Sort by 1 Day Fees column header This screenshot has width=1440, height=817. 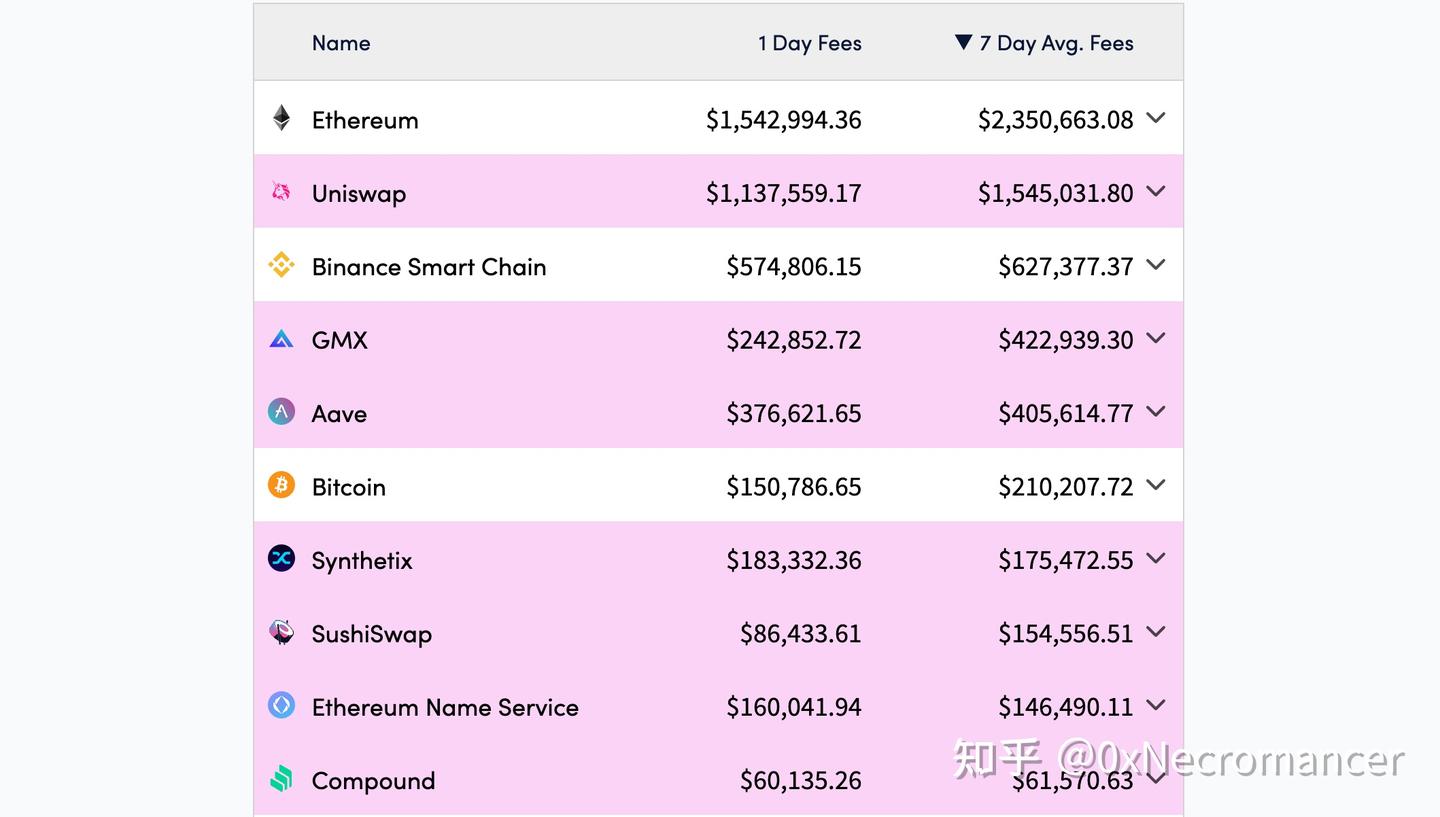809,43
